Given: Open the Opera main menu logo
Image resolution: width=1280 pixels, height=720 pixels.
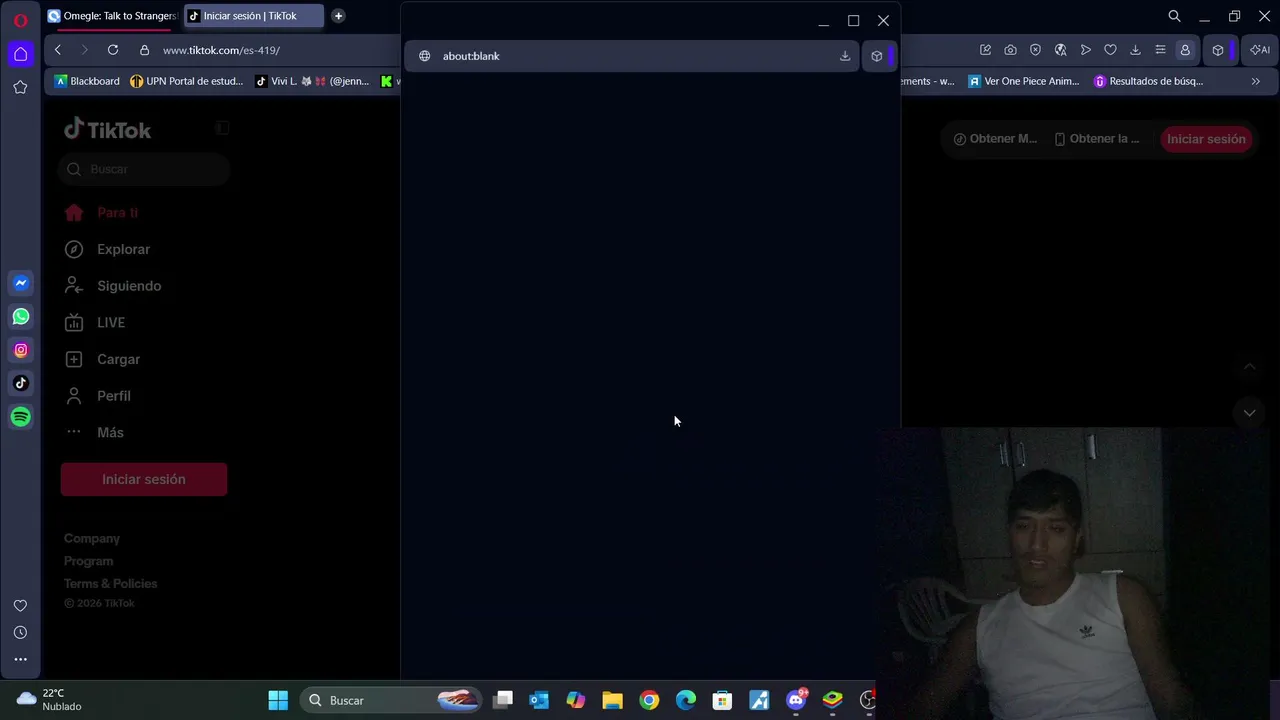Looking at the screenshot, I should tap(20, 20).
